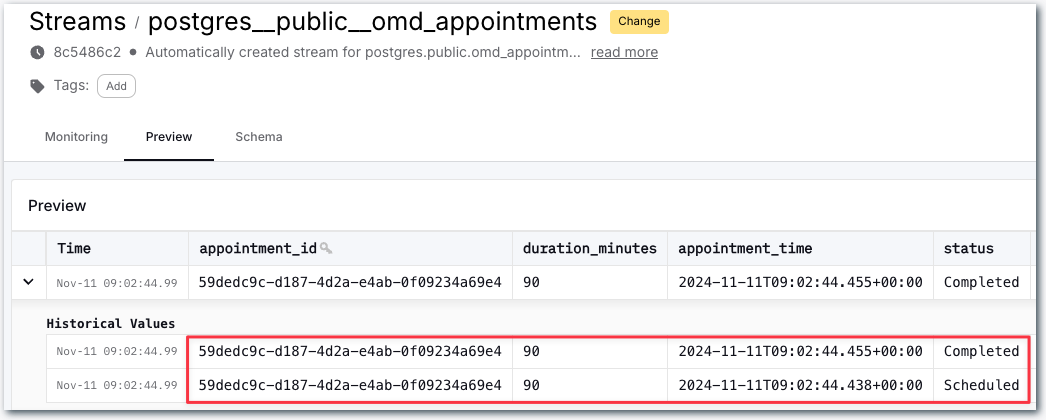Image resolution: width=1046 pixels, height=420 pixels.
Task: Click the appointment_id column header
Action: click(258, 248)
